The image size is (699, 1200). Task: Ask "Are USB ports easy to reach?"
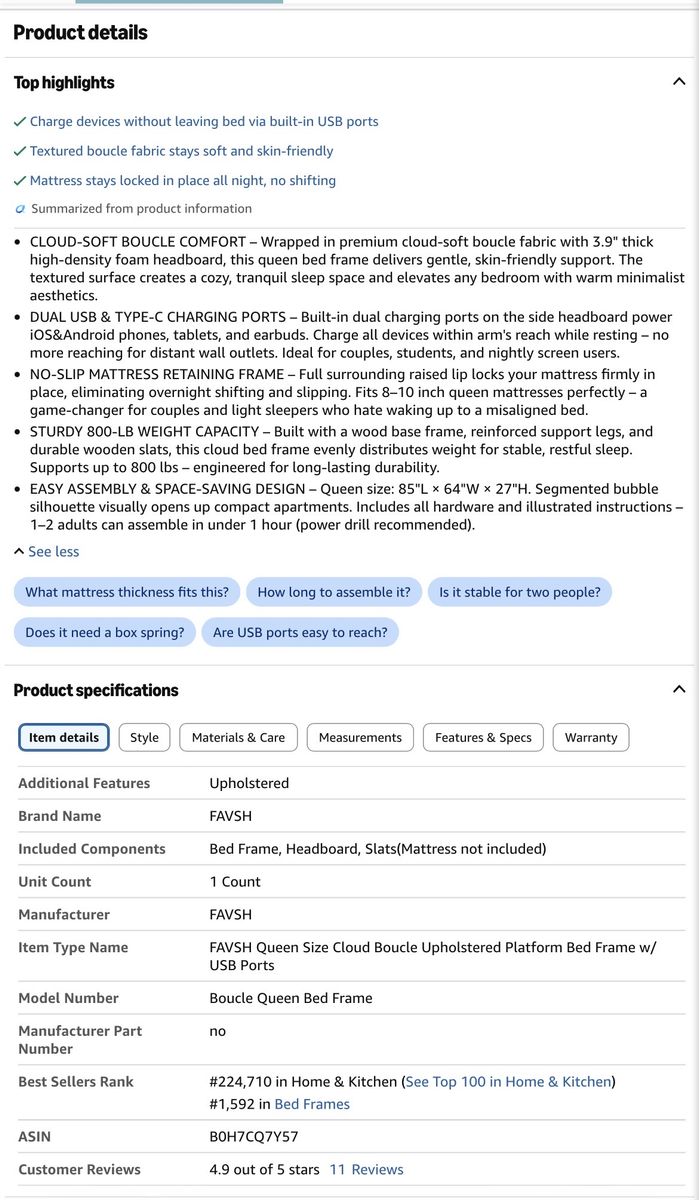pos(300,632)
